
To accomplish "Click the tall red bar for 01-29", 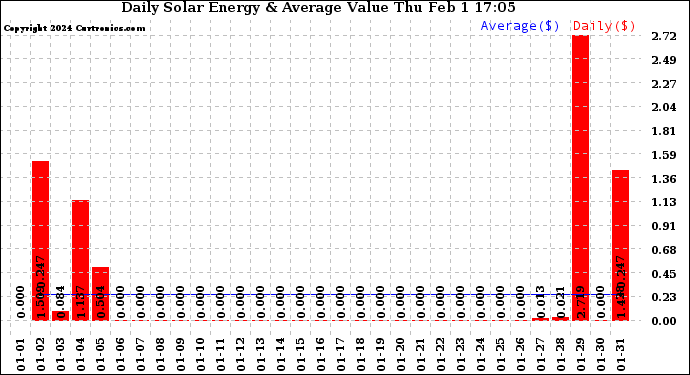I will [580, 178].
